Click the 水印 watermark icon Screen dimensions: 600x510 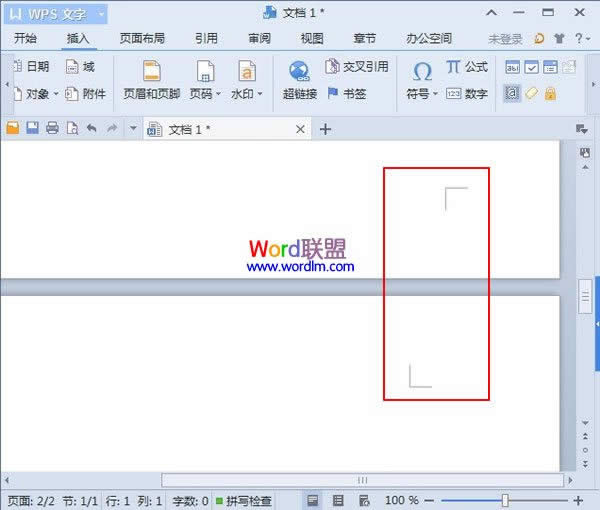(x=247, y=71)
